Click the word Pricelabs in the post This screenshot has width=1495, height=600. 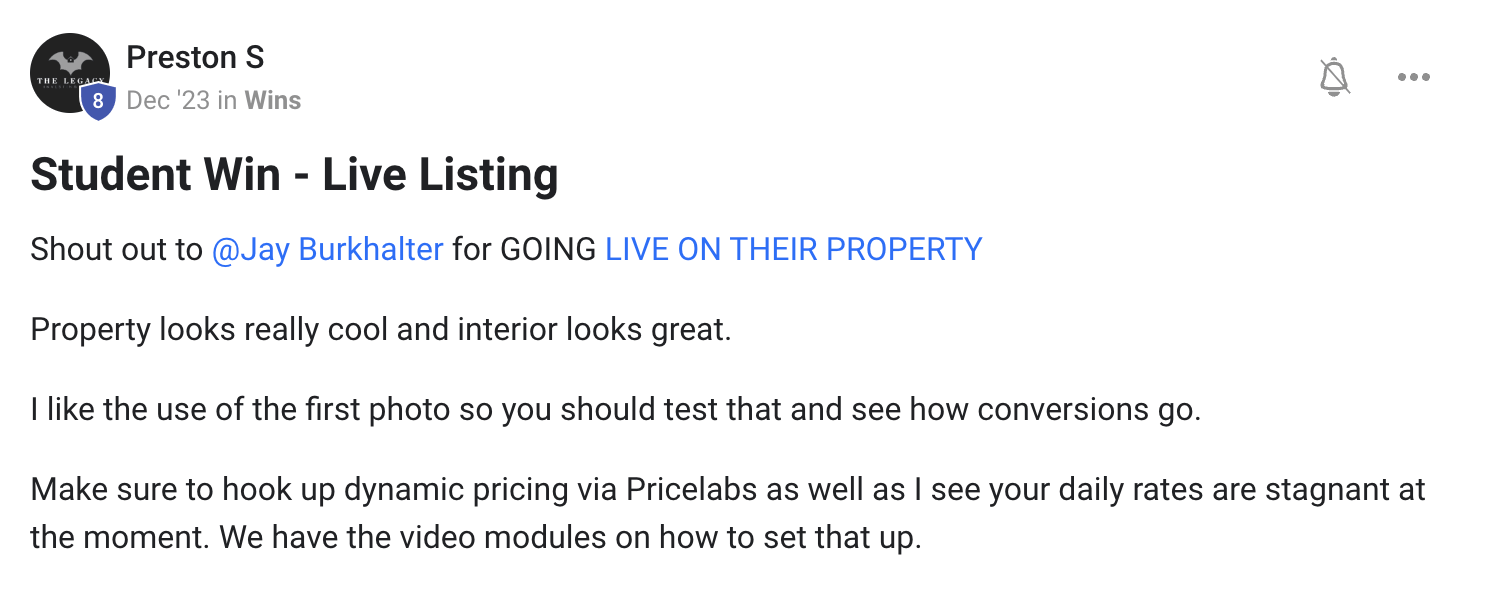click(x=694, y=490)
